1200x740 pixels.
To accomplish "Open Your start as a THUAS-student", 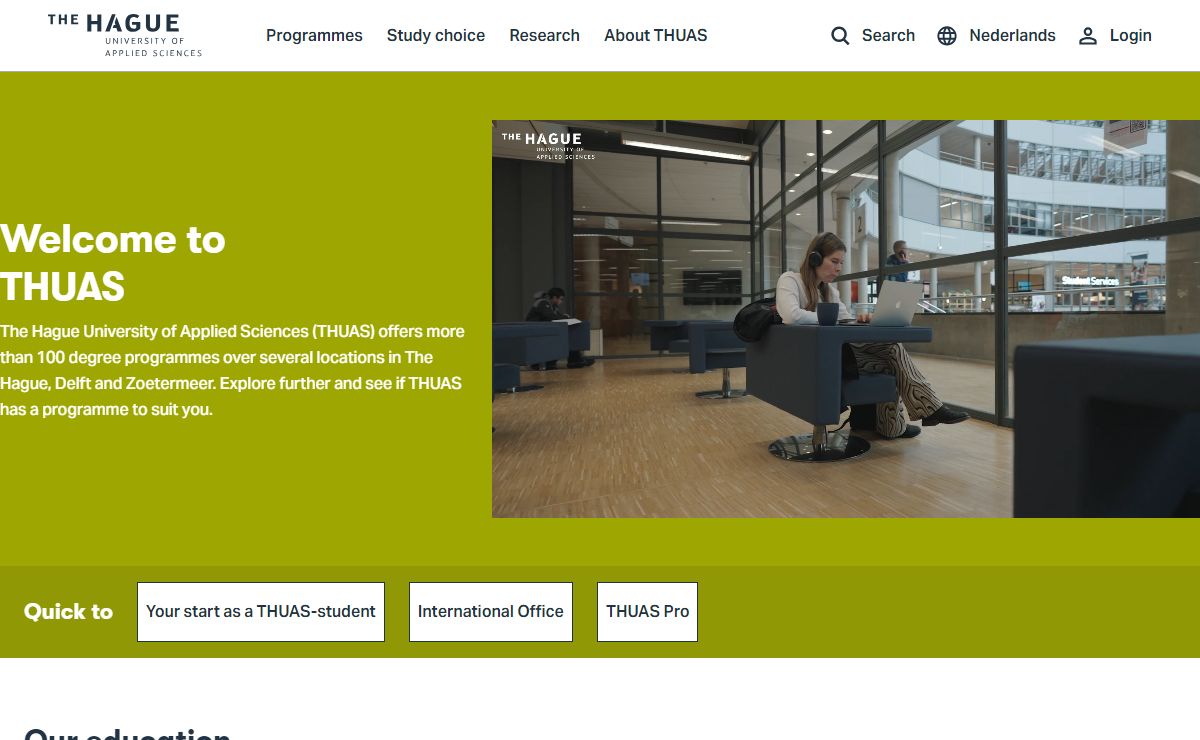I will 261,612.
